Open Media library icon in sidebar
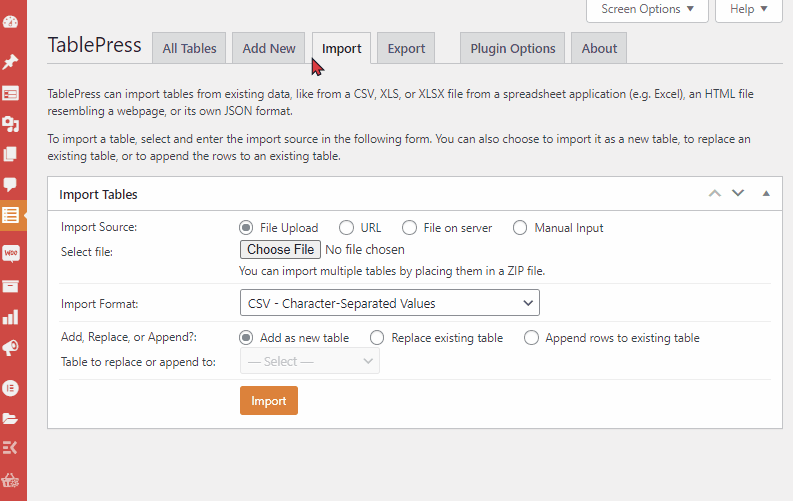793x501 pixels. point(11,124)
